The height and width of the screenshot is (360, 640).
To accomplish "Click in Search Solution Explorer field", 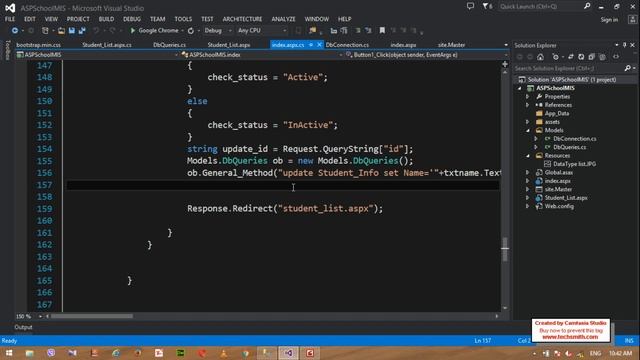I will (569, 68).
